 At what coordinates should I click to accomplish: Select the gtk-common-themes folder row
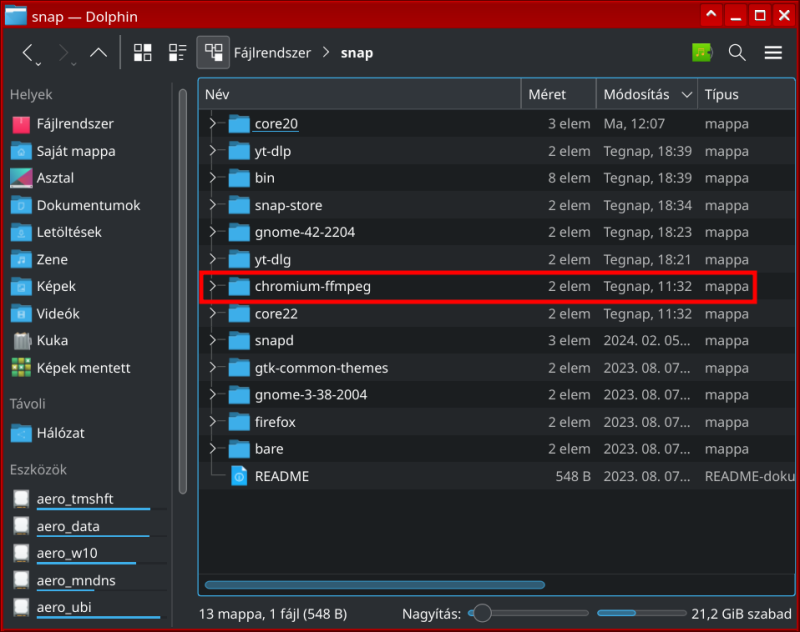coord(497,368)
